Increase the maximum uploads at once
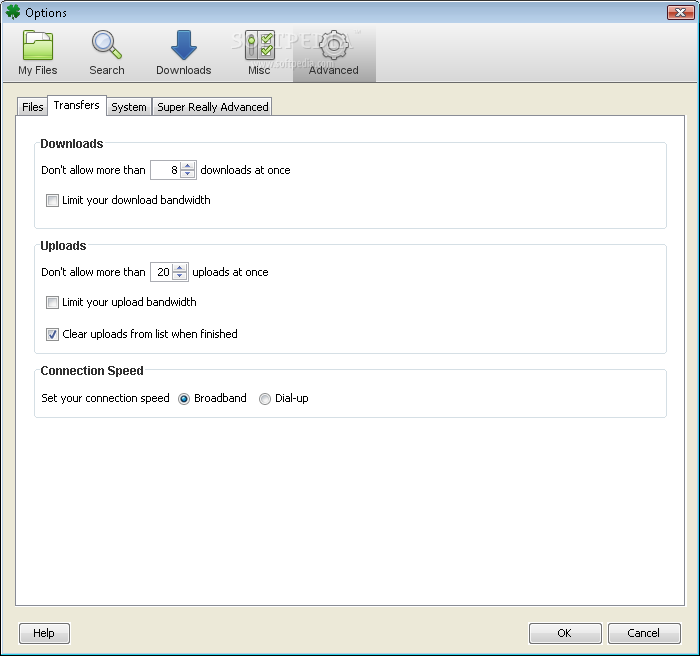This screenshot has height=656, width=700. click(180, 268)
